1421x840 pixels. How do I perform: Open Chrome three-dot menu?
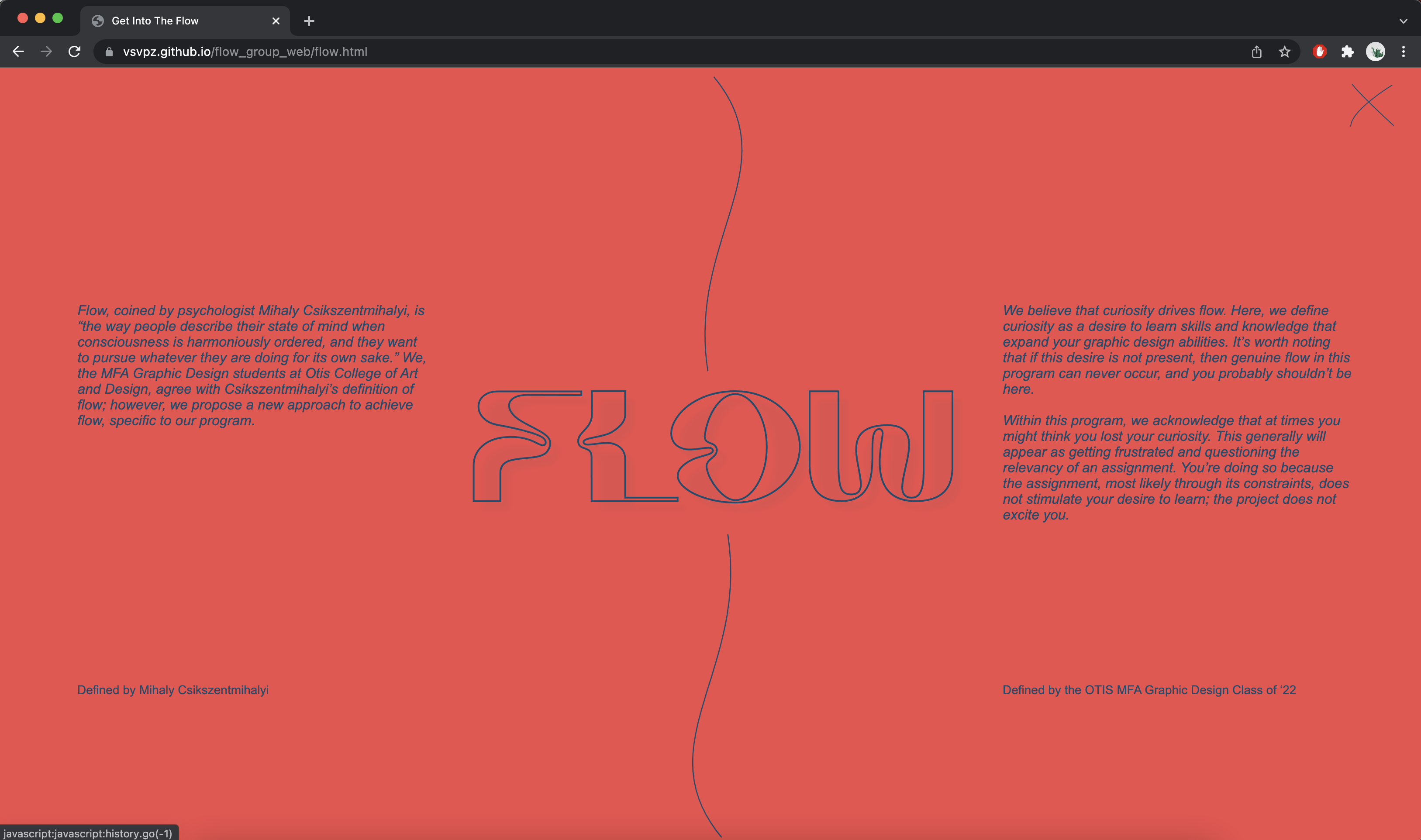(x=1404, y=52)
